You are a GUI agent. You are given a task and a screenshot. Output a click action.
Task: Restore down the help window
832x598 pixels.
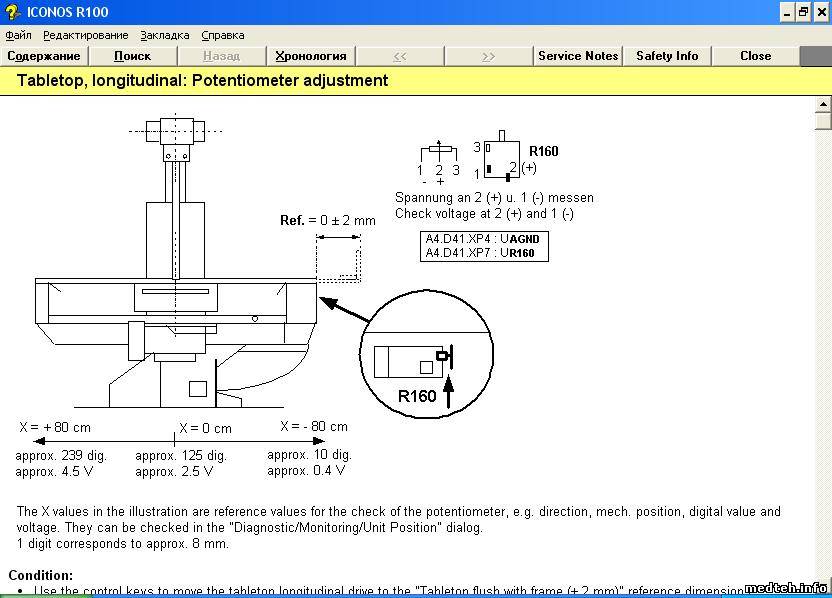803,12
